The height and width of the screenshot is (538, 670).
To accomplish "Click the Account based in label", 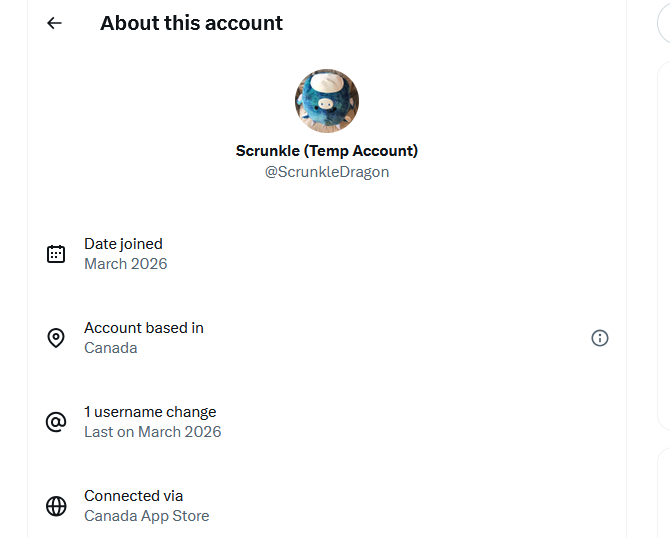I will tap(144, 328).
